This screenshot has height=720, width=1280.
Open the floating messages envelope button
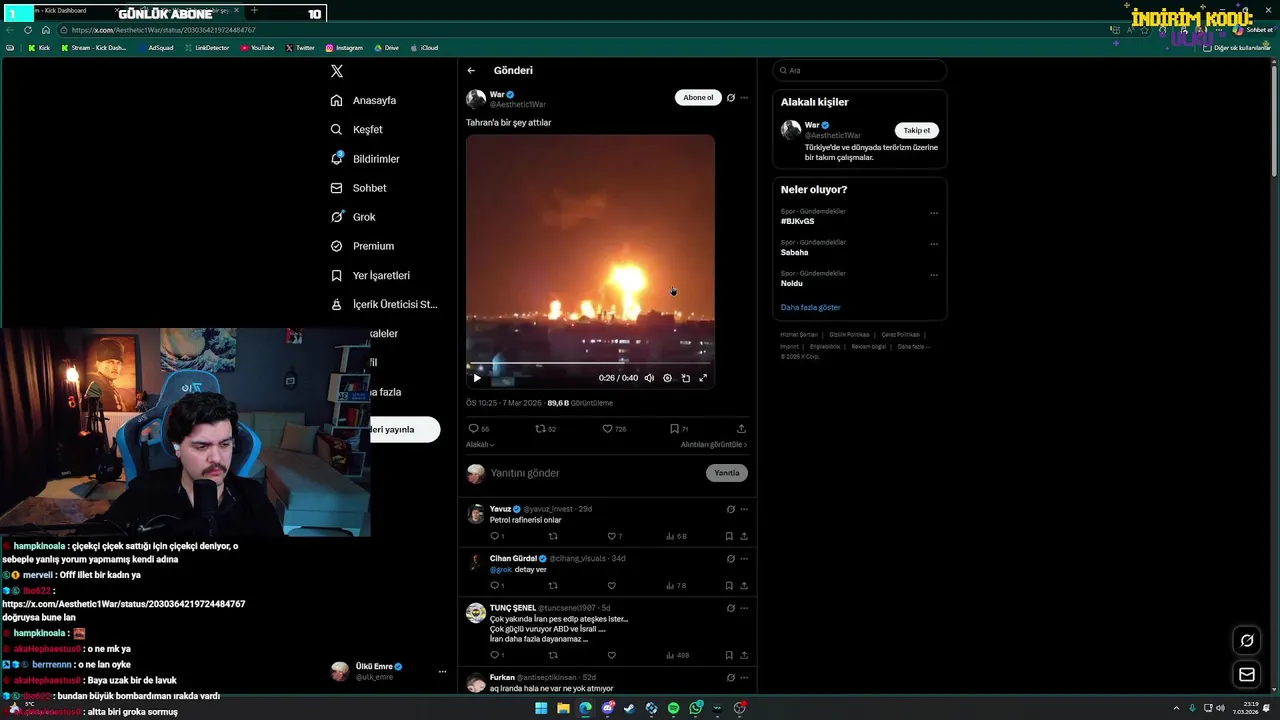1247,675
